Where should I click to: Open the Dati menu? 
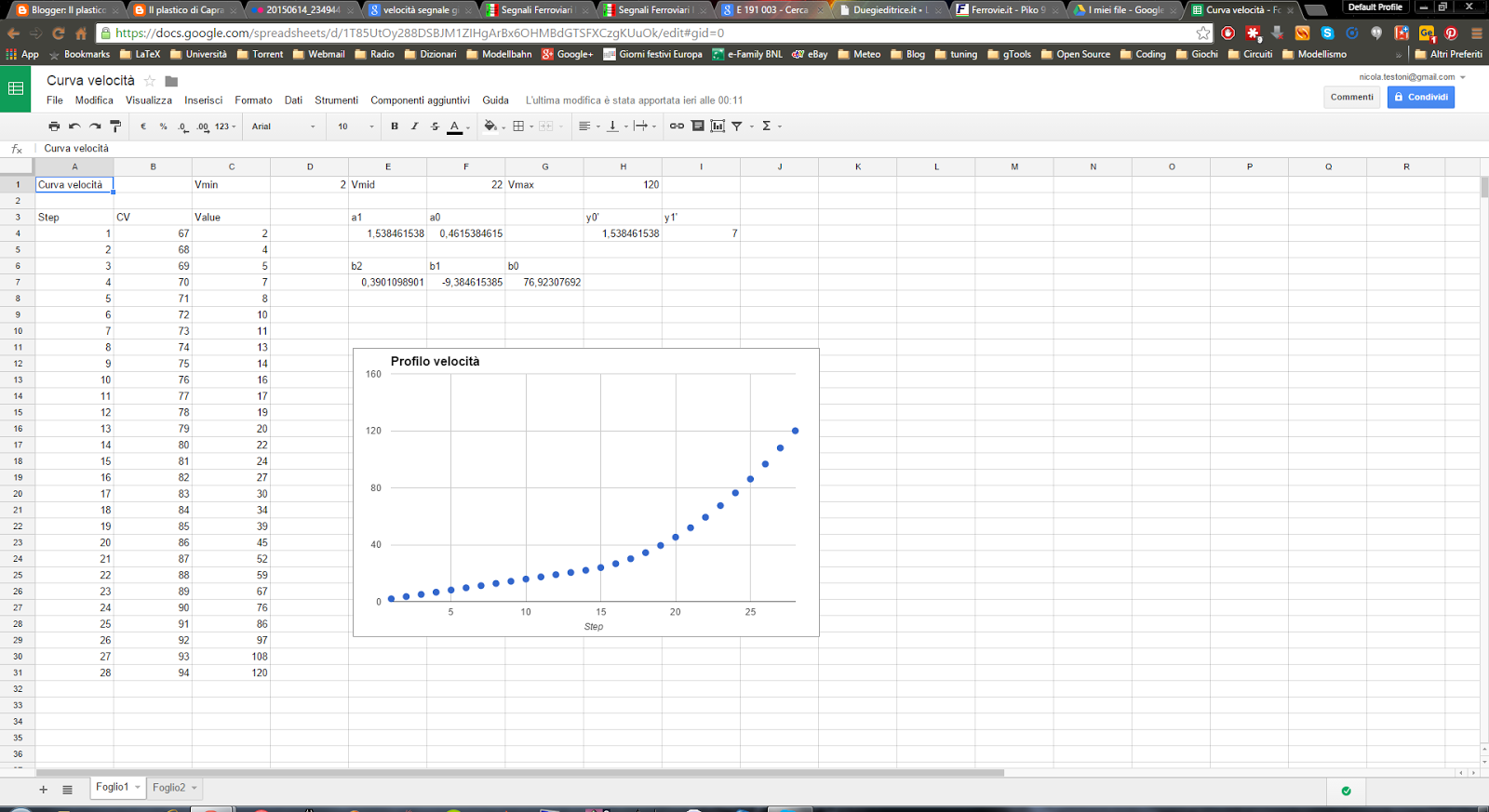point(293,100)
